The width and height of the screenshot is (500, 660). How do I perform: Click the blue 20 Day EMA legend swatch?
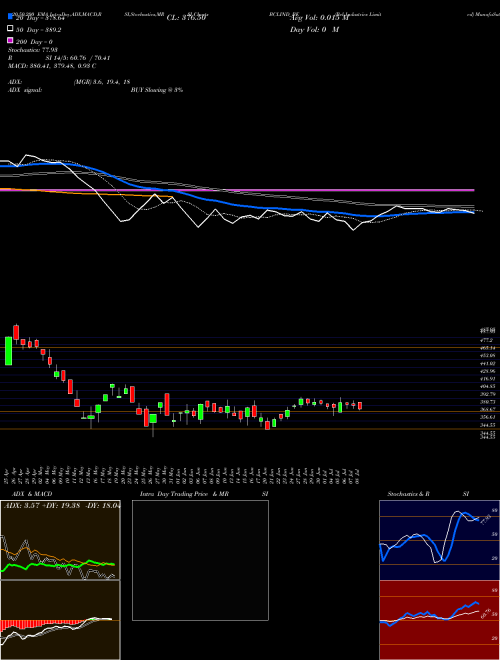pyautogui.click(x=10, y=18)
